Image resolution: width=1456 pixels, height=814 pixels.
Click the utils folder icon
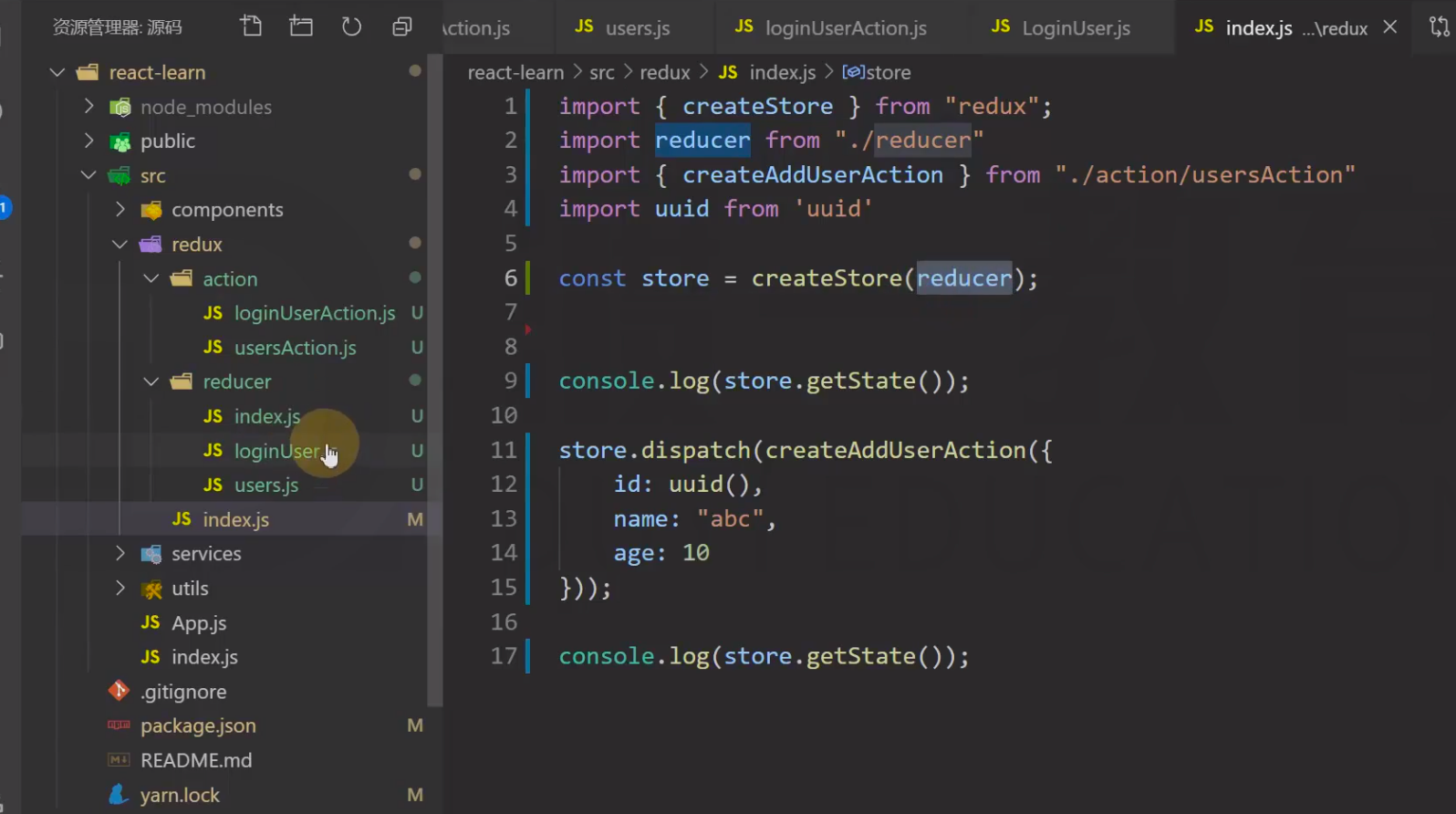pyautogui.click(x=151, y=590)
